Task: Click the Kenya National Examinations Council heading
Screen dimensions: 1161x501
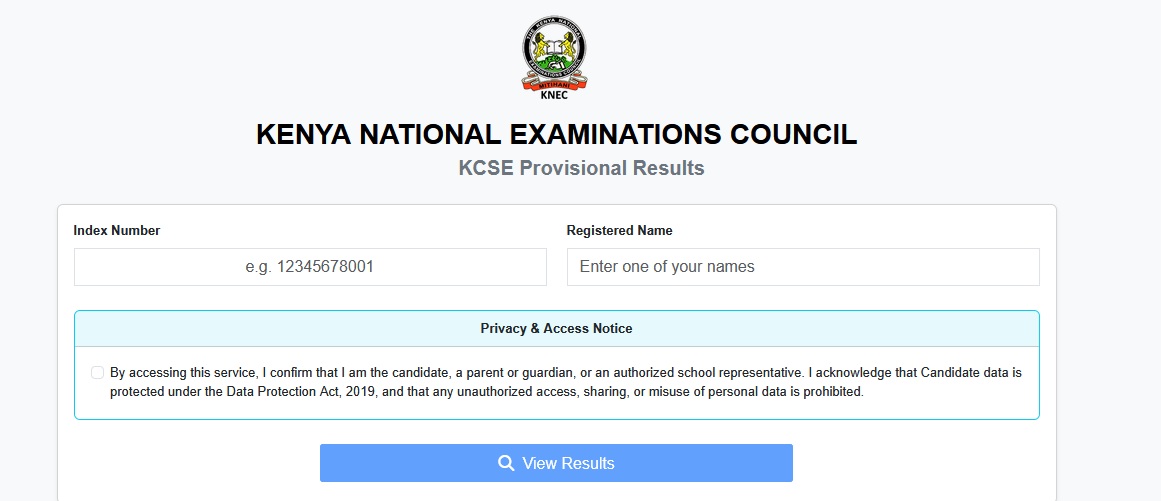Action: click(x=556, y=135)
